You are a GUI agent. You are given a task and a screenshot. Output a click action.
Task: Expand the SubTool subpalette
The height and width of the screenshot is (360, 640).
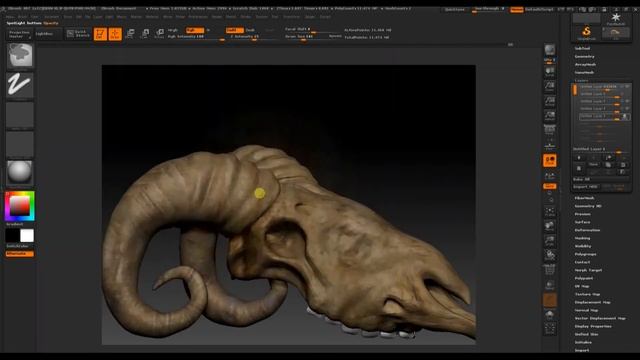pyautogui.click(x=582, y=48)
